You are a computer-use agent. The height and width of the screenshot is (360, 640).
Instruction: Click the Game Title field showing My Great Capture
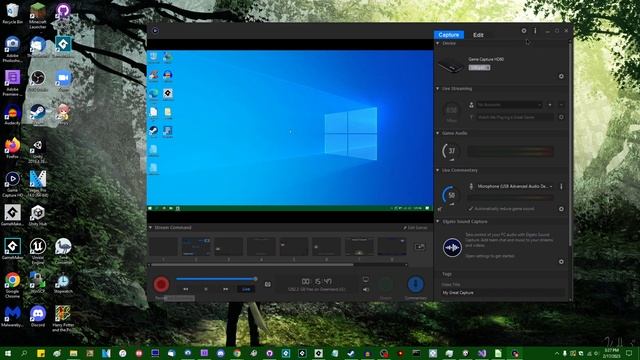tap(504, 293)
